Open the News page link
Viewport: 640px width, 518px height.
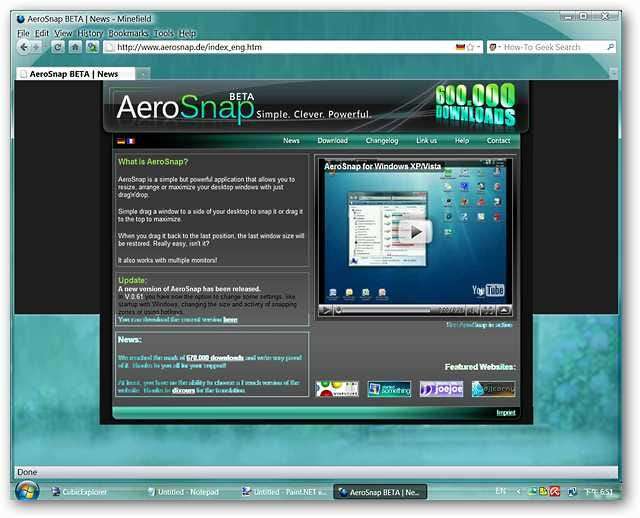point(291,140)
